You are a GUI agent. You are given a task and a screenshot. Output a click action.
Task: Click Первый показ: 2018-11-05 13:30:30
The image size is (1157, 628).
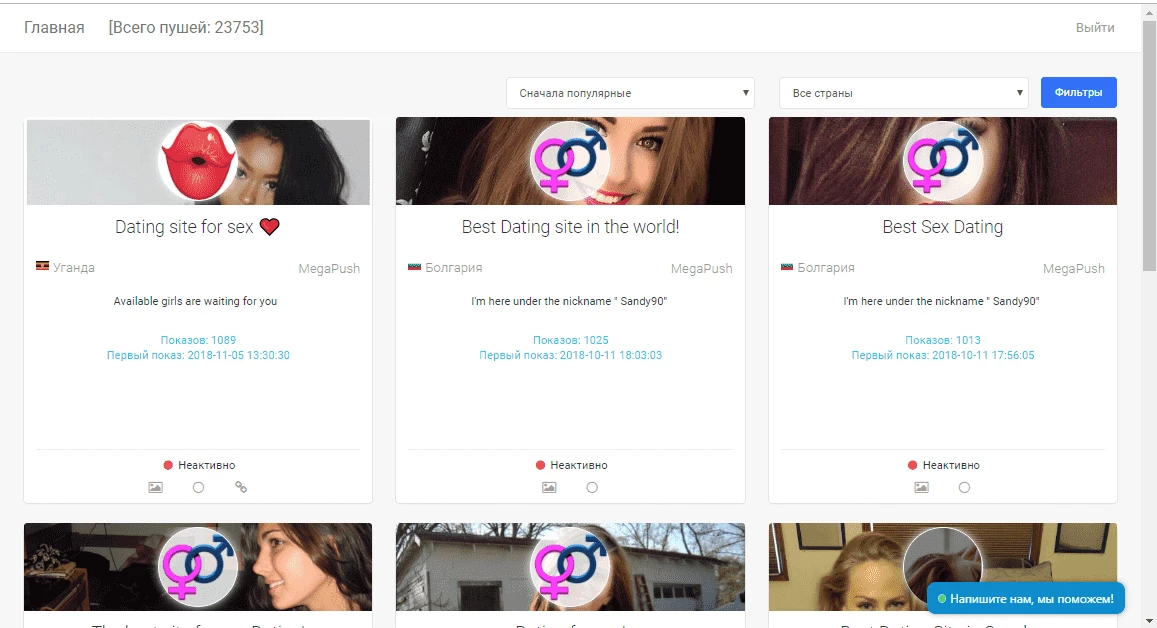198,355
